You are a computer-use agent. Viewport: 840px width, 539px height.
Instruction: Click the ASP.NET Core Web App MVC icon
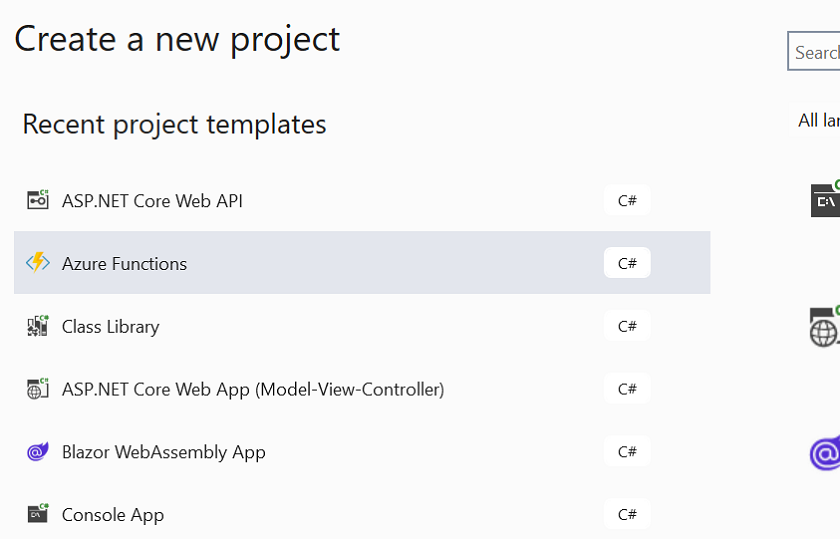38,388
